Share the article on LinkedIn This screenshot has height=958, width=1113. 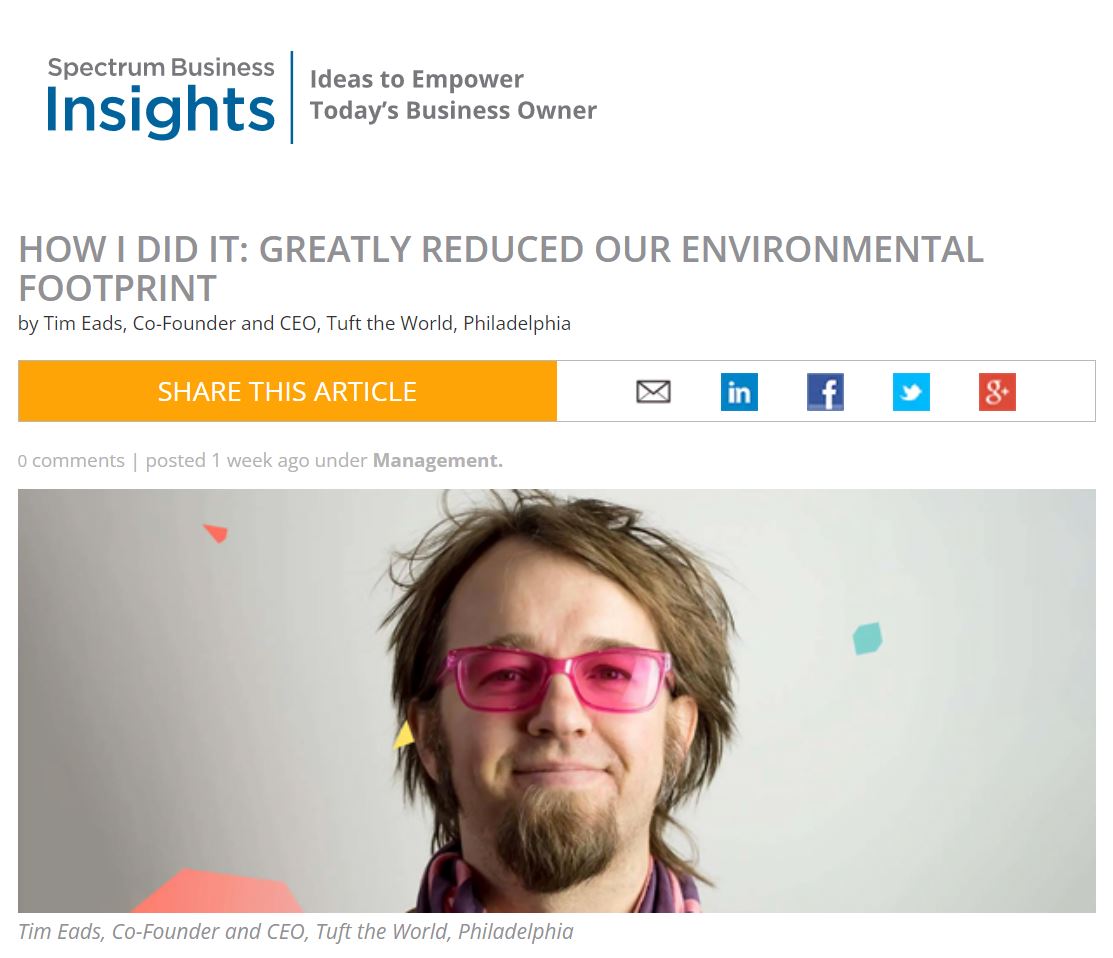point(739,392)
